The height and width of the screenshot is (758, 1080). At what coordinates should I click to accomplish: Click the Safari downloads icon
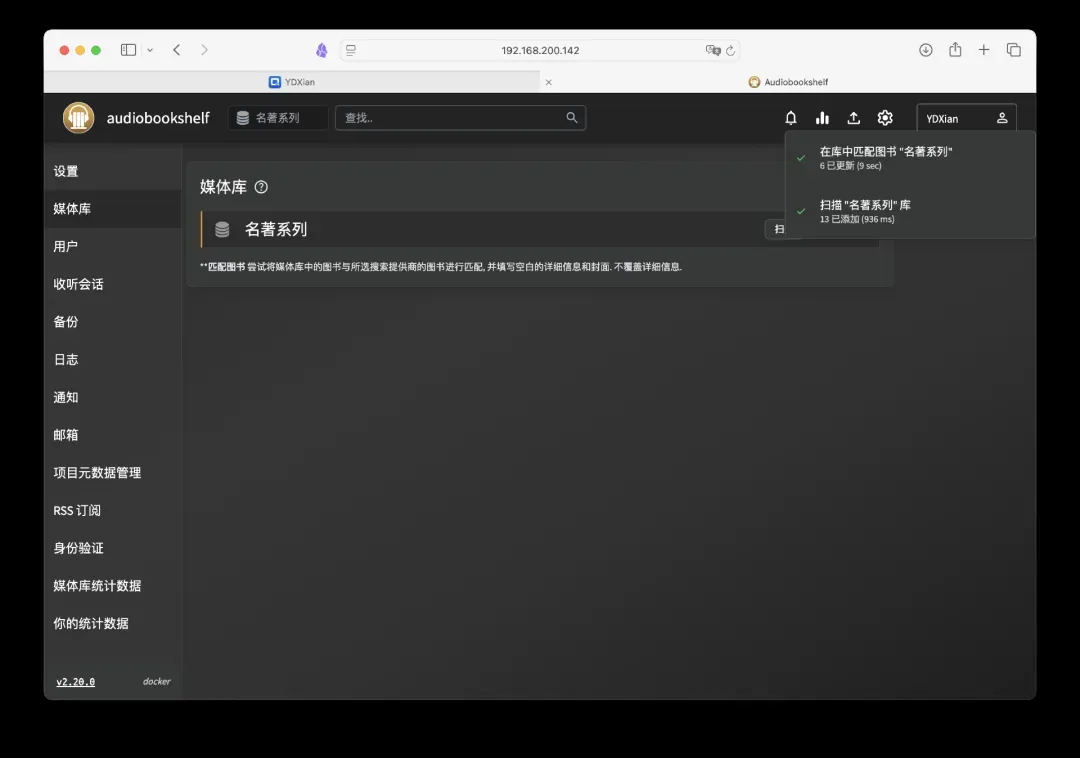pyautogui.click(x=926, y=50)
